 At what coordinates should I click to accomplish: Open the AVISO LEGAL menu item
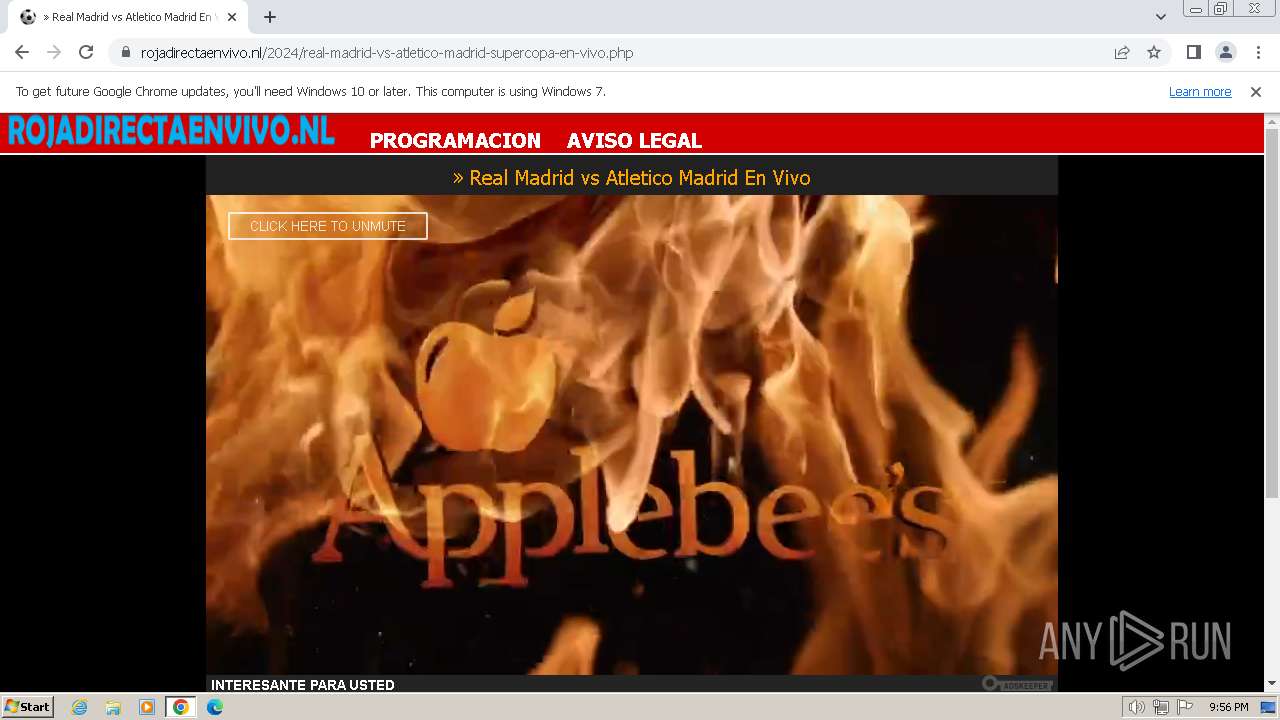point(634,141)
